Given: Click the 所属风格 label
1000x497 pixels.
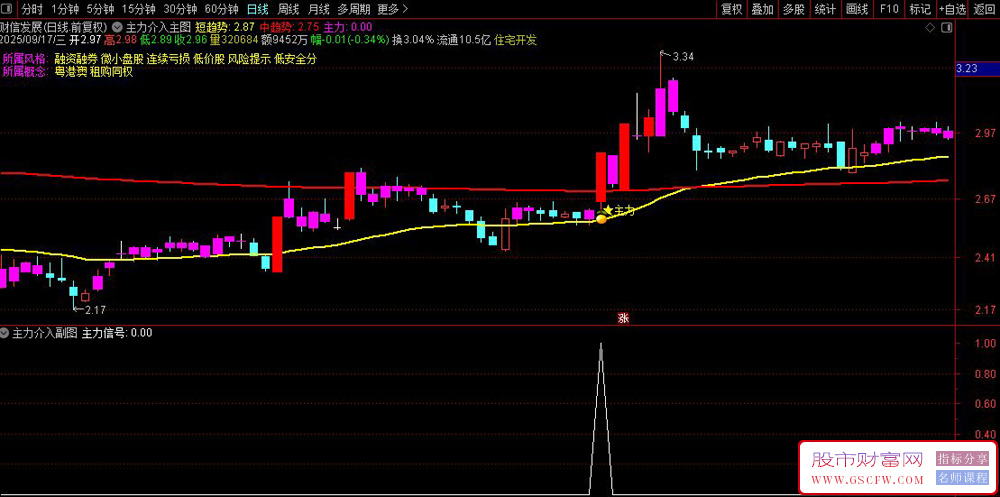Looking at the screenshot, I should click(25, 59).
